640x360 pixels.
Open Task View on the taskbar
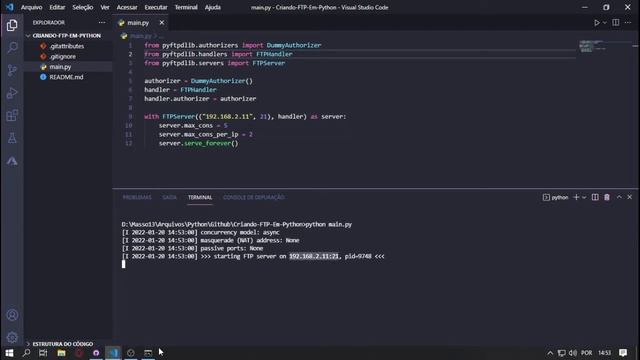tap(43, 353)
